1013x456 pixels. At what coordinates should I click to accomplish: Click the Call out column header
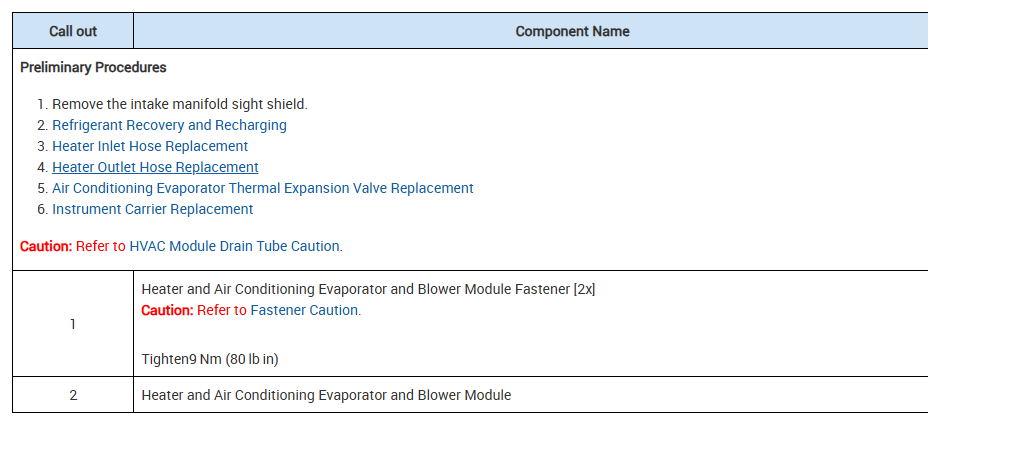pos(73,31)
